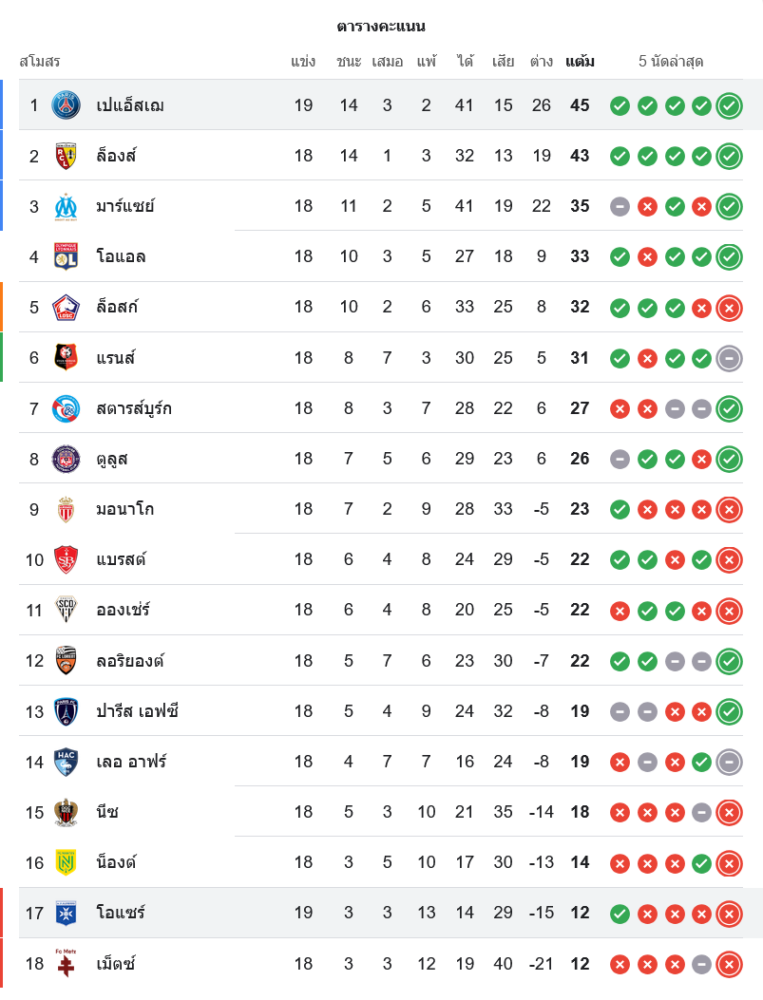763x1000 pixels.
Task: Click the ลอริยองต์ team name
Action: pyautogui.click(x=130, y=660)
